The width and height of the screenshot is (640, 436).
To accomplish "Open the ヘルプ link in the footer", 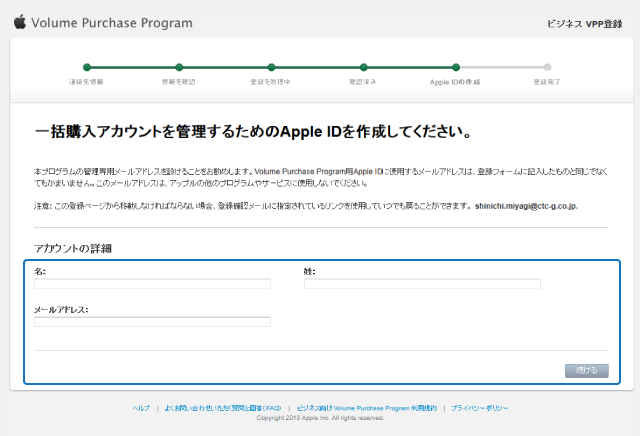I will [x=141, y=409].
